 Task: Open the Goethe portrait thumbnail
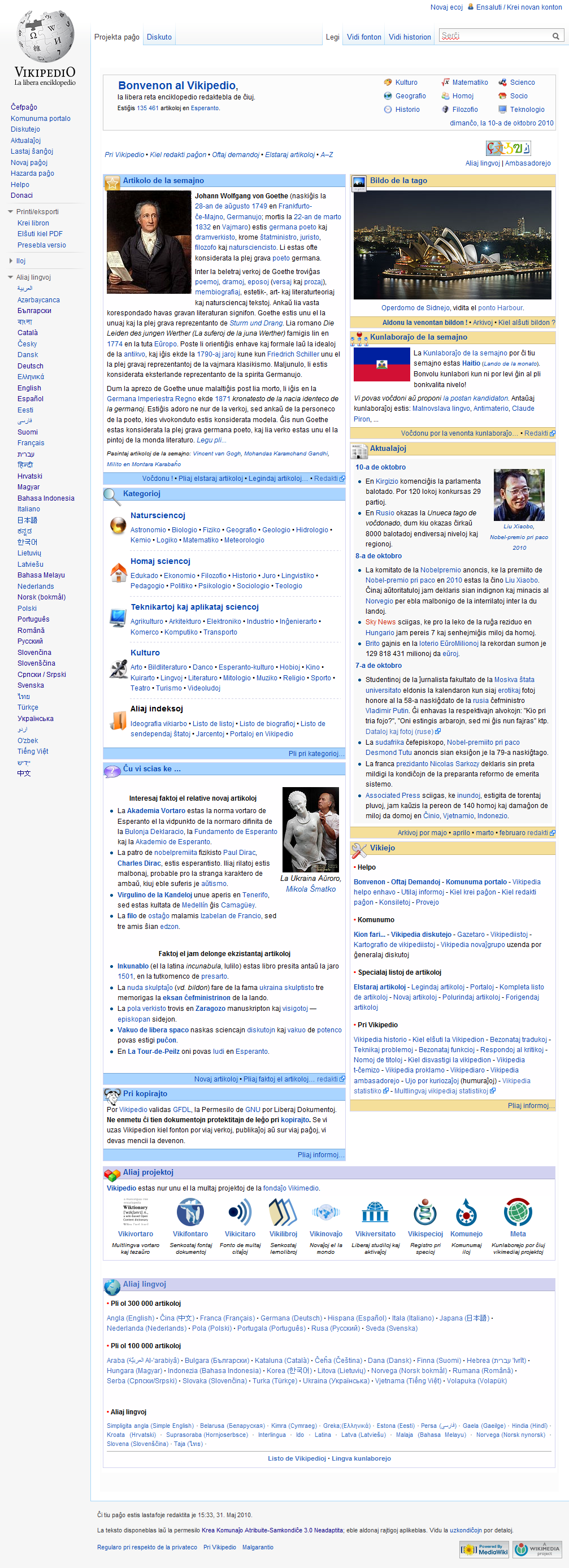149,242
